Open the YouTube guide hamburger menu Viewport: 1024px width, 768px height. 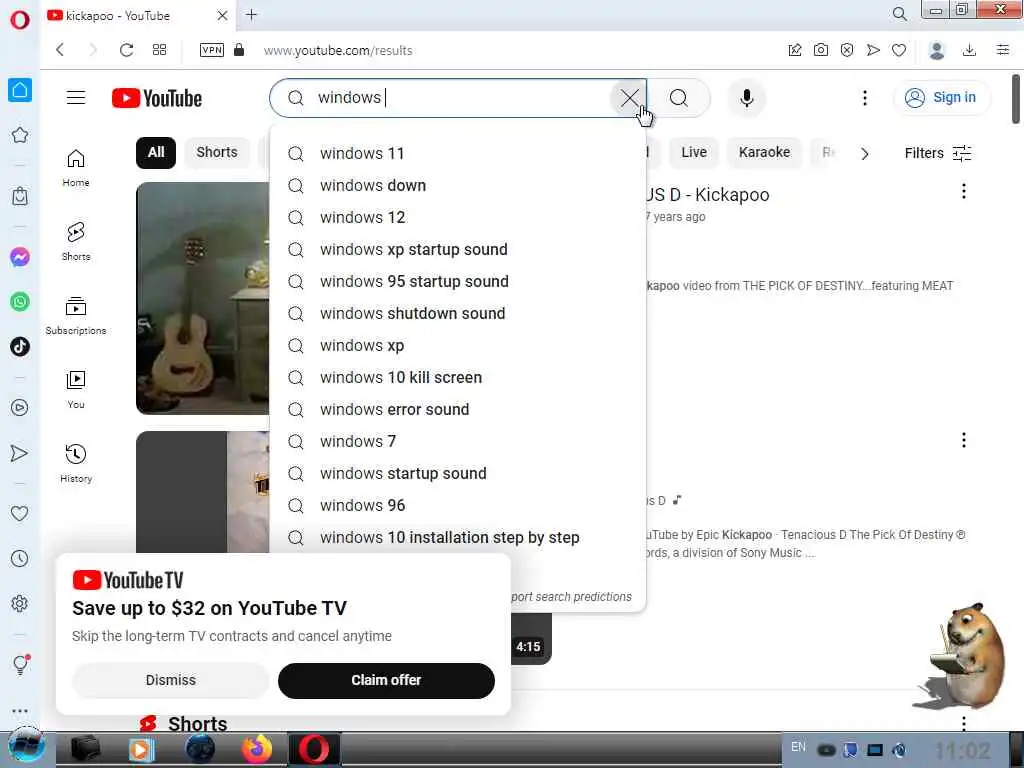tap(76, 98)
